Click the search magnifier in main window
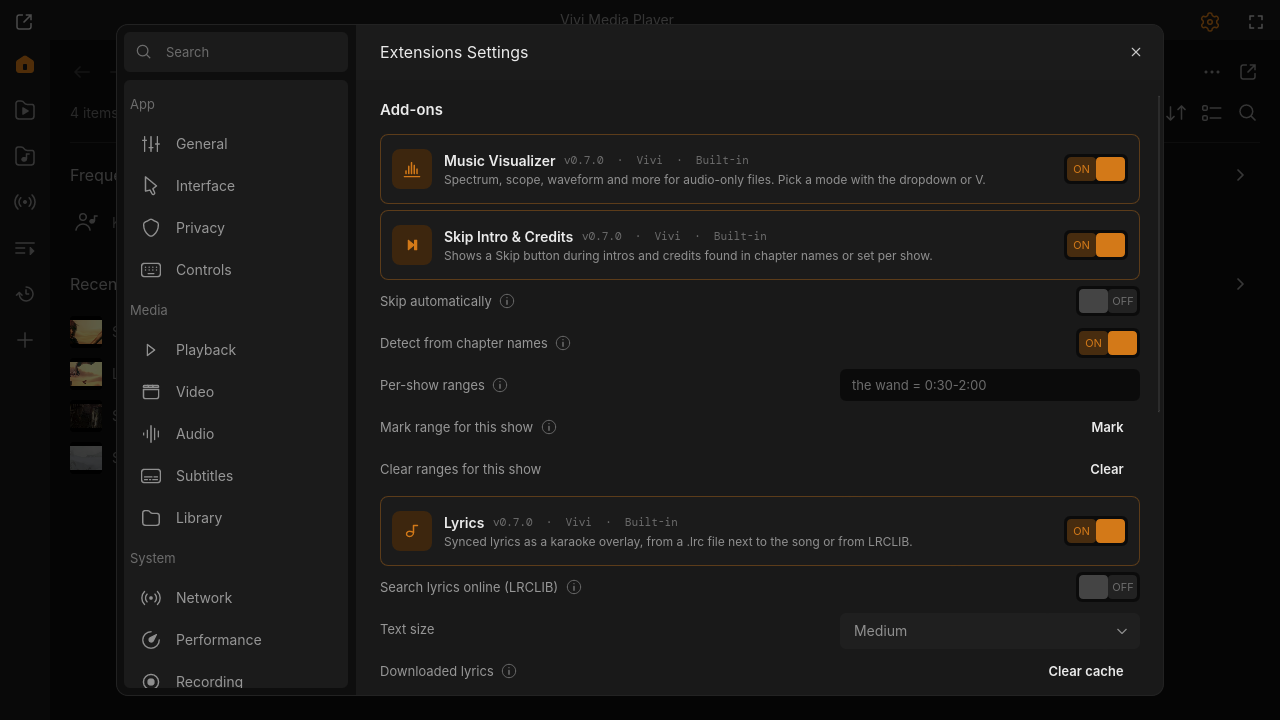 point(1248,113)
